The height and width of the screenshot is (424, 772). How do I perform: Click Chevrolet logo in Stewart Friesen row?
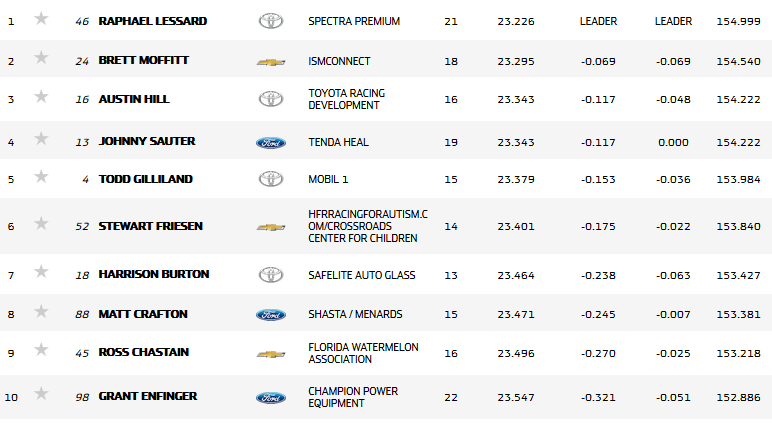[270, 228]
